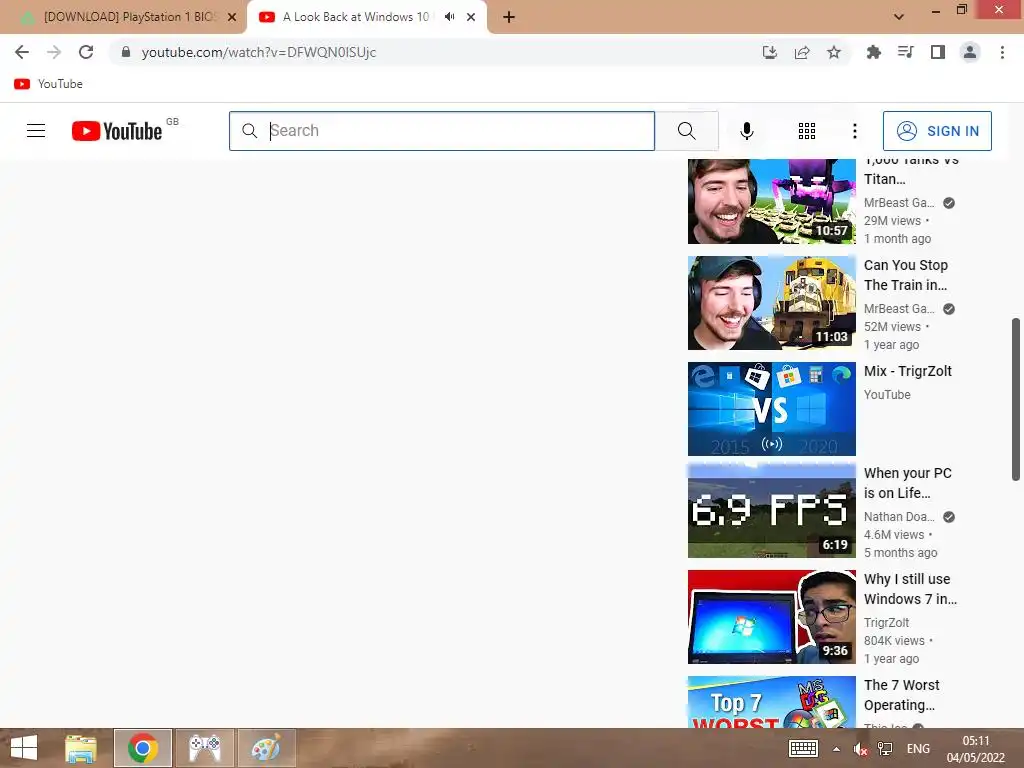1024x768 pixels.
Task: Go back using browser back arrow
Action: 22,52
